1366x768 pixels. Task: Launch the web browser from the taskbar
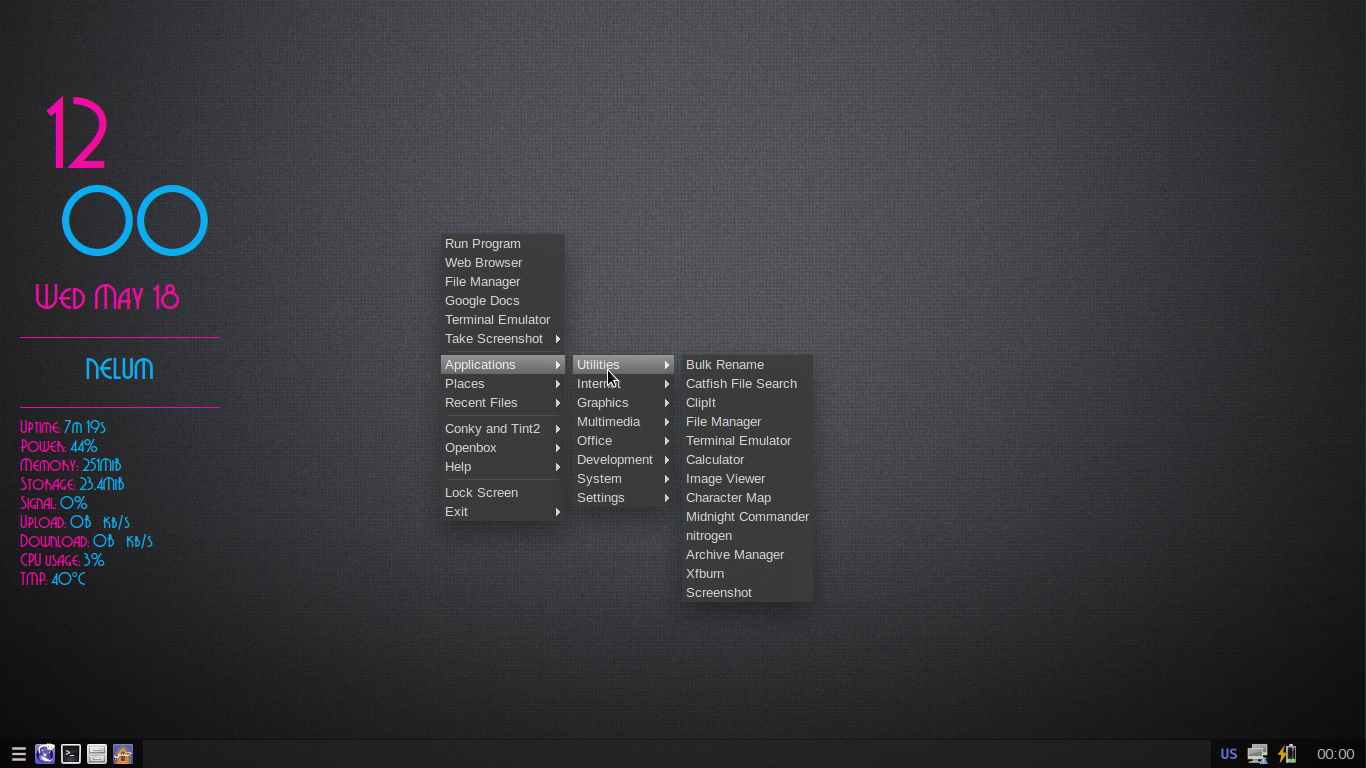click(x=45, y=754)
